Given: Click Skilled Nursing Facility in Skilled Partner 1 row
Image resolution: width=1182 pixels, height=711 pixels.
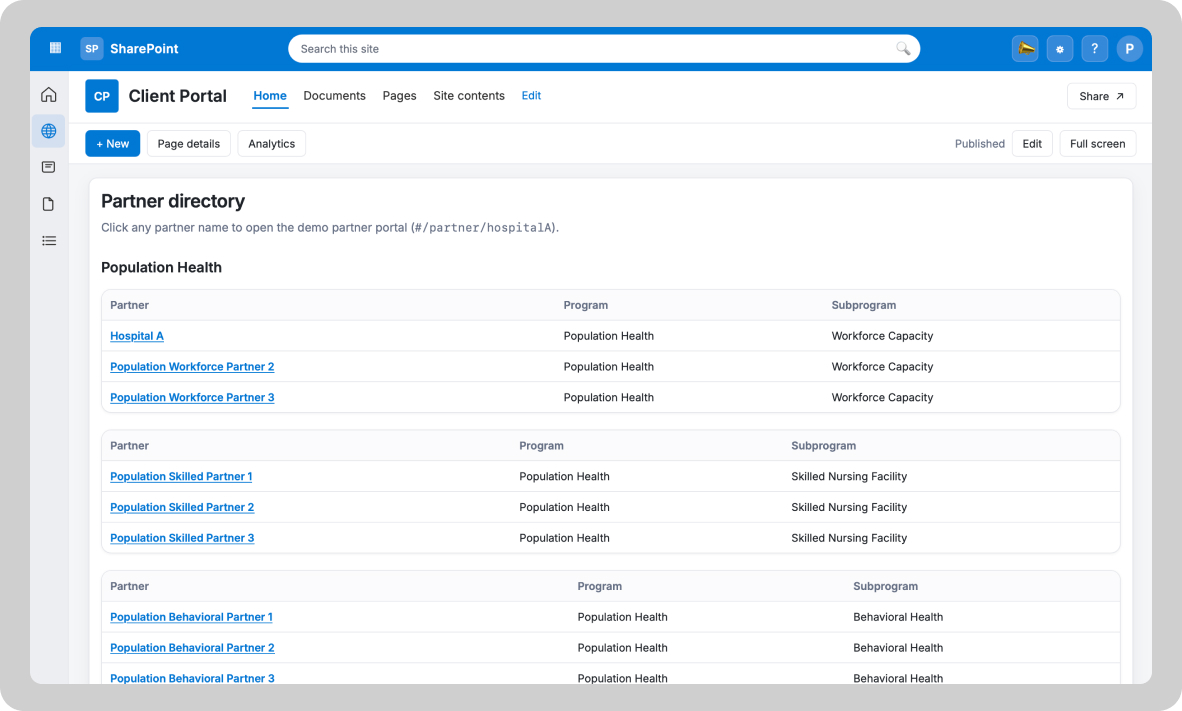Looking at the screenshot, I should pyautogui.click(x=849, y=477).
